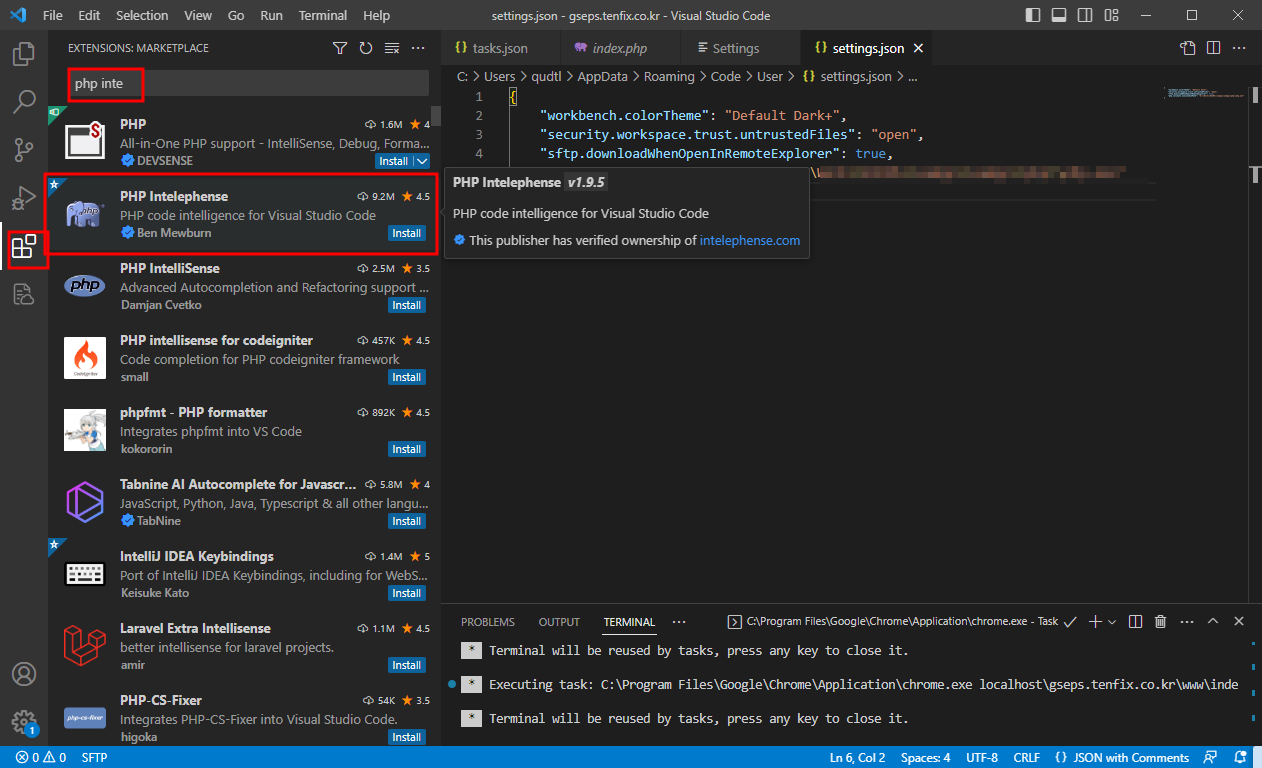The image size is (1262, 768).
Task: Click settings.json breadcrumb item
Action: tap(846, 76)
